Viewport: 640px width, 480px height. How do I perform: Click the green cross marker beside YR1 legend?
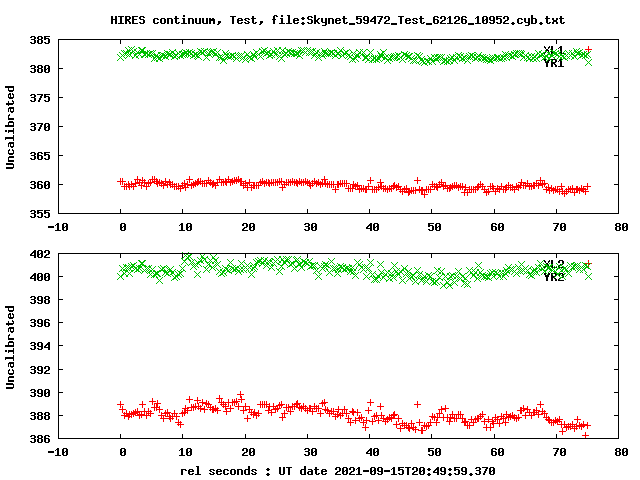point(588,62)
